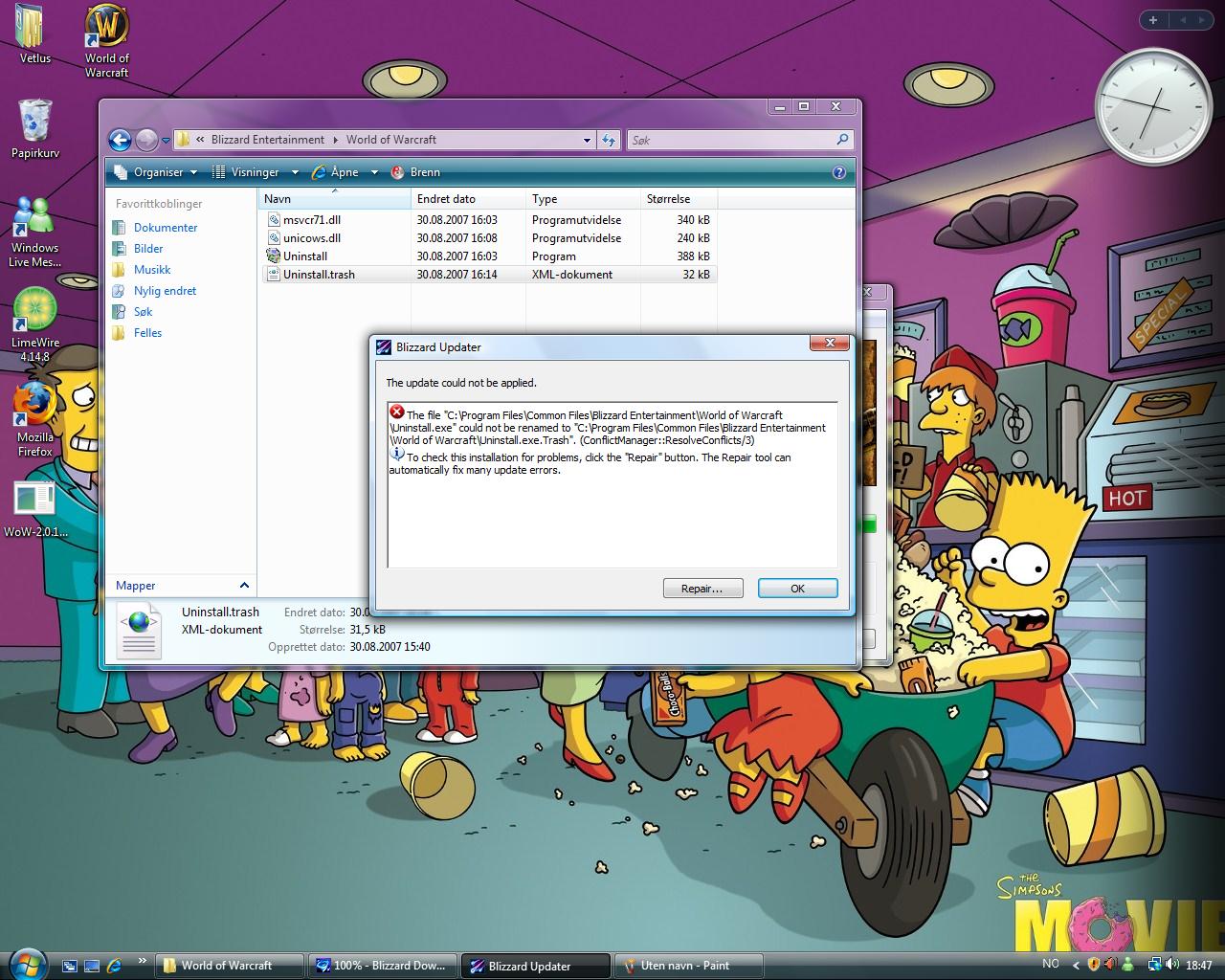Sort files by Type column header
Screen dimensions: 1225x980
click(583, 199)
